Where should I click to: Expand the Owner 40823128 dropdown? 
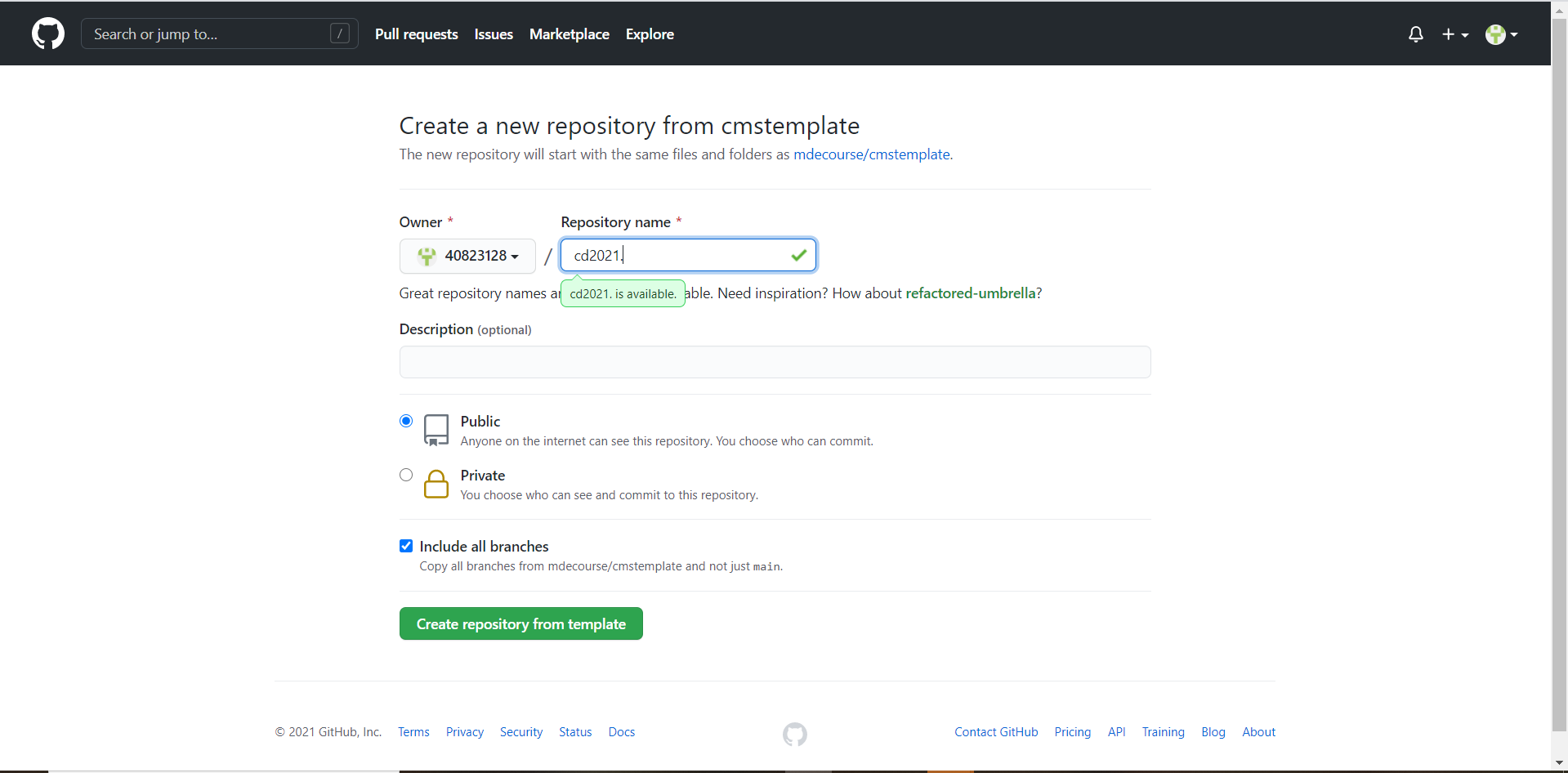(x=467, y=256)
